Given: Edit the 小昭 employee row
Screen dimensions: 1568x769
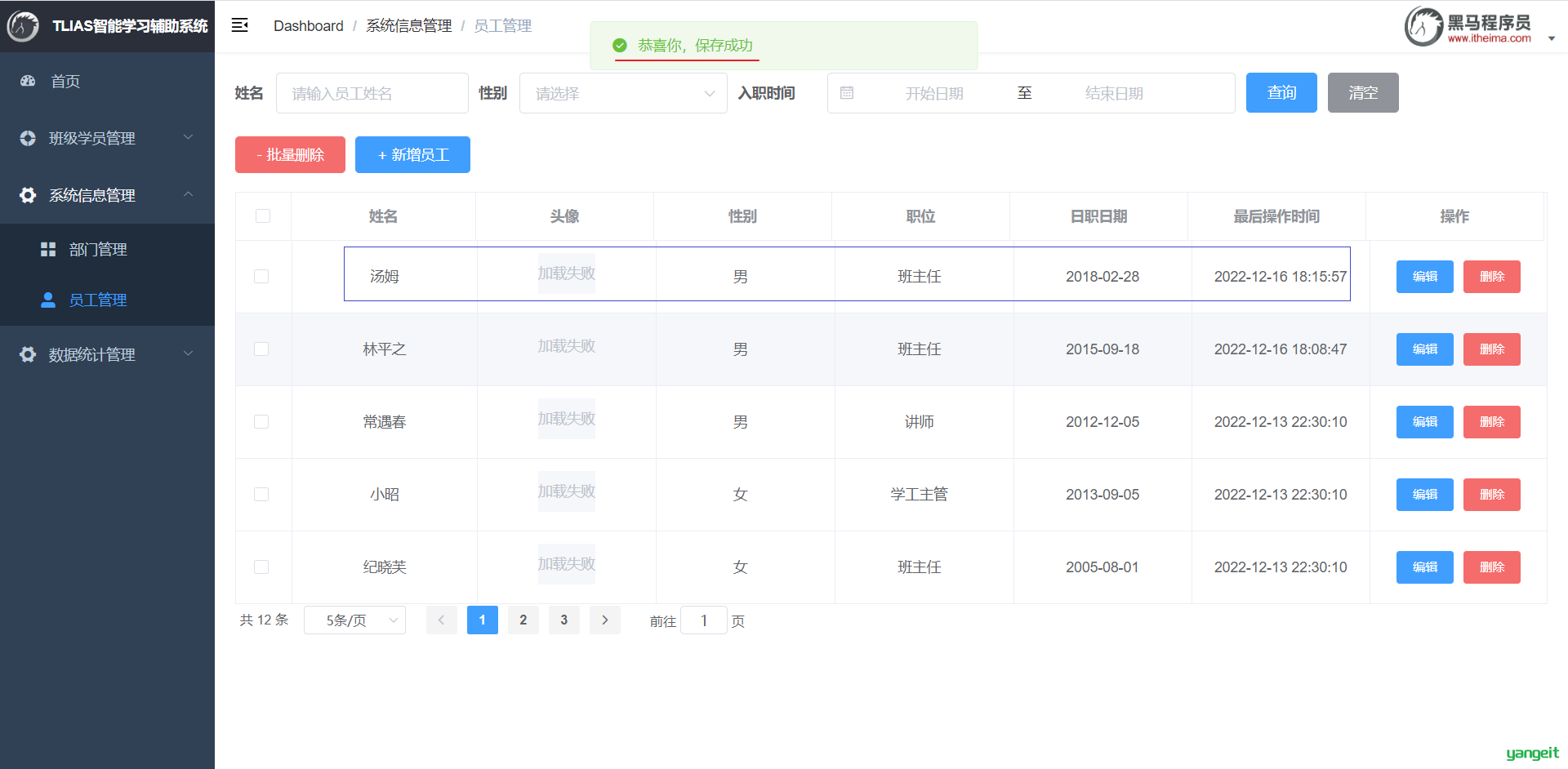Looking at the screenshot, I should (1425, 495).
